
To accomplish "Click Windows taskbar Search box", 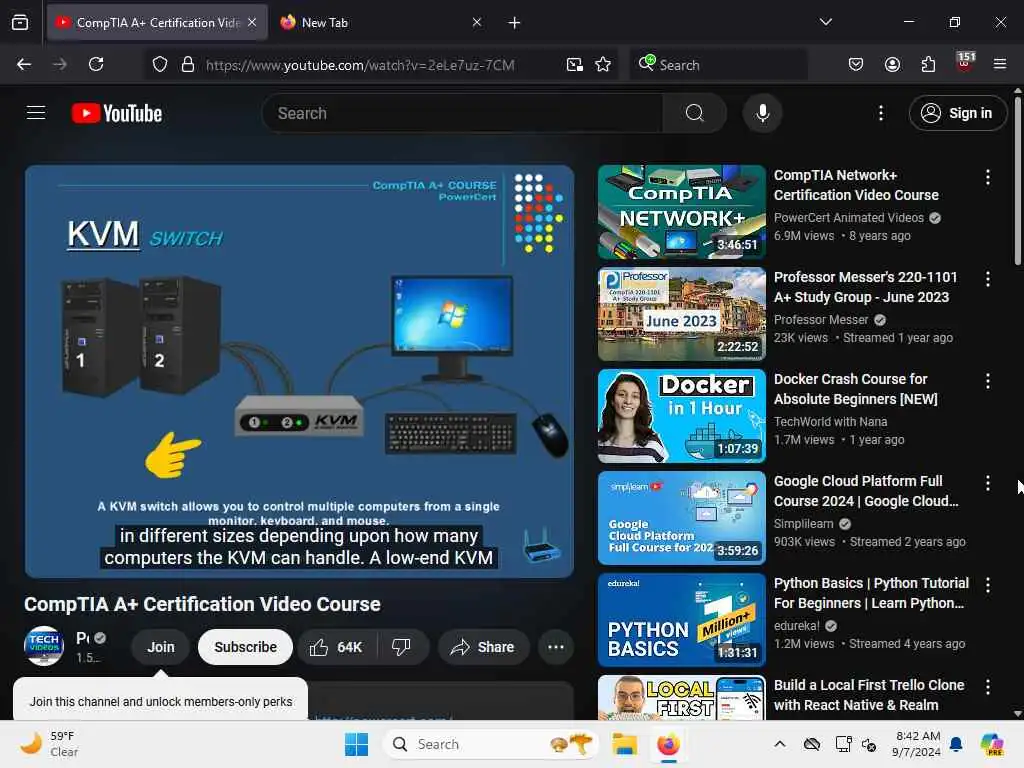I will (x=490, y=744).
